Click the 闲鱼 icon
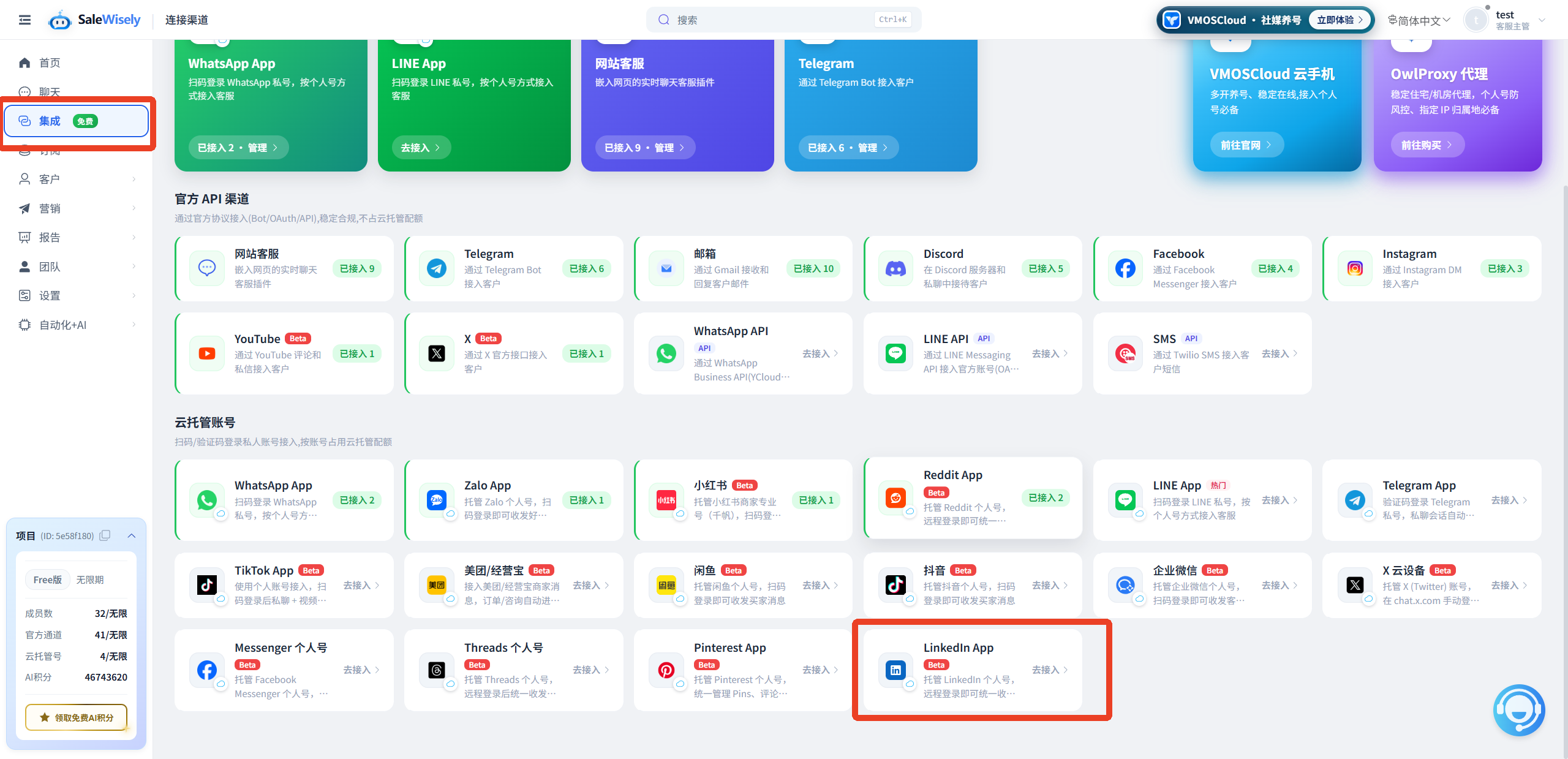This screenshot has height=759, width=1568. tap(666, 585)
